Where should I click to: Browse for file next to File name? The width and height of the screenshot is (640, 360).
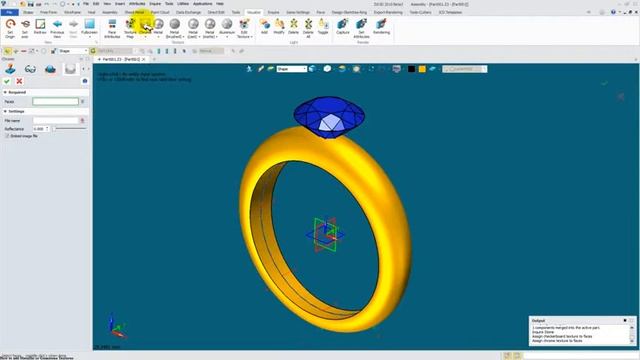coord(82,120)
